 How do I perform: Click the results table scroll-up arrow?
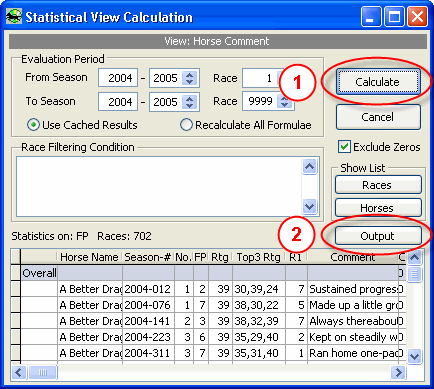pos(414,257)
